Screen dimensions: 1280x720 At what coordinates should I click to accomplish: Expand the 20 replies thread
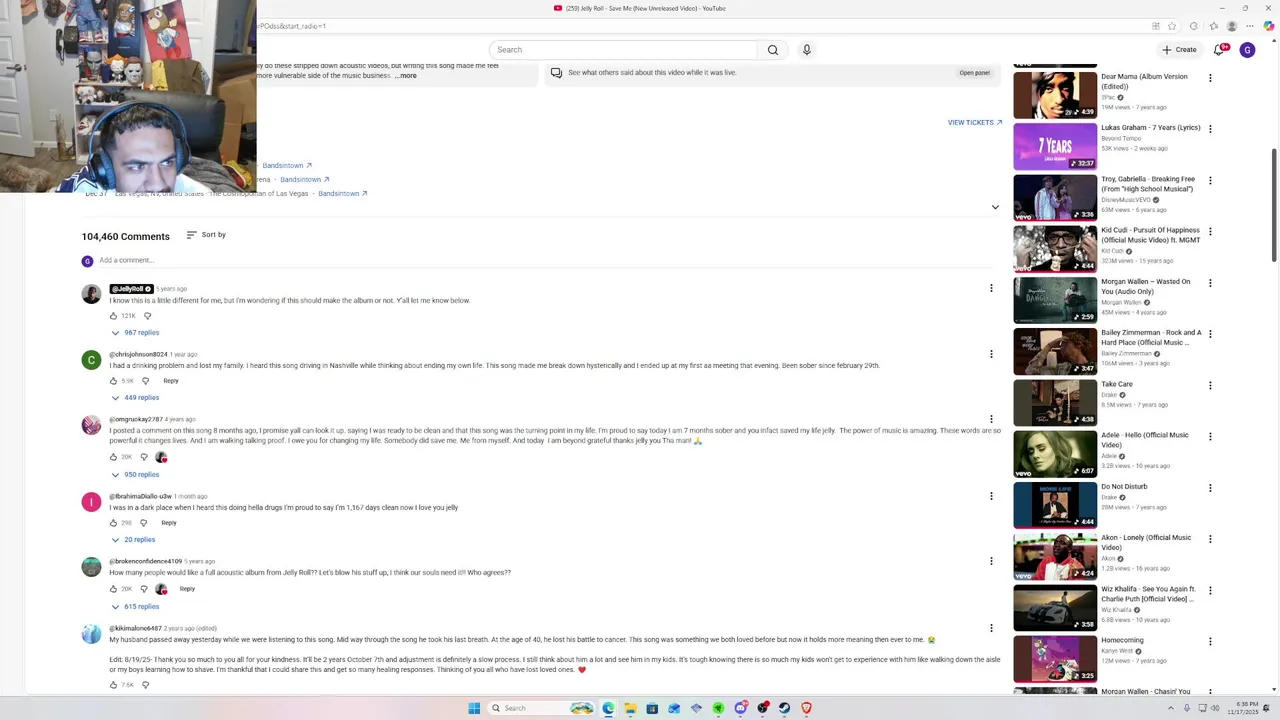pyautogui.click(x=133, y=539)
